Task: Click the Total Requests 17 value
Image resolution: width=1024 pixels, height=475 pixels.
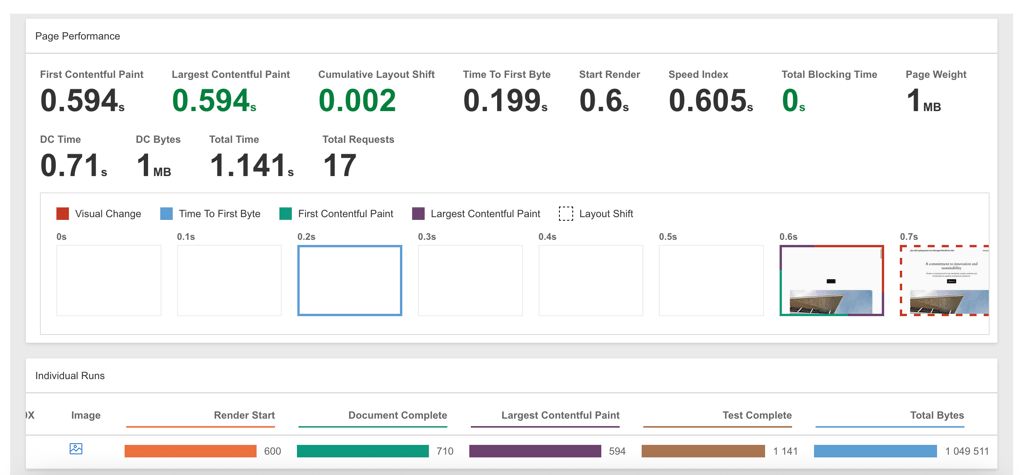Action: 340,165
